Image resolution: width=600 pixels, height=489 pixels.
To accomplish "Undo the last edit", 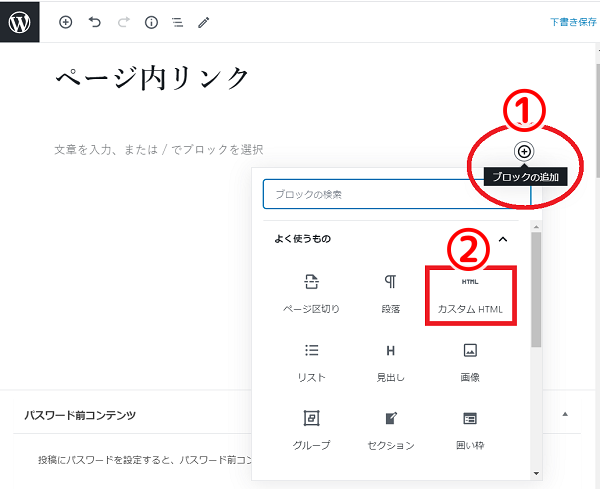I will click(x=95, y=22).
